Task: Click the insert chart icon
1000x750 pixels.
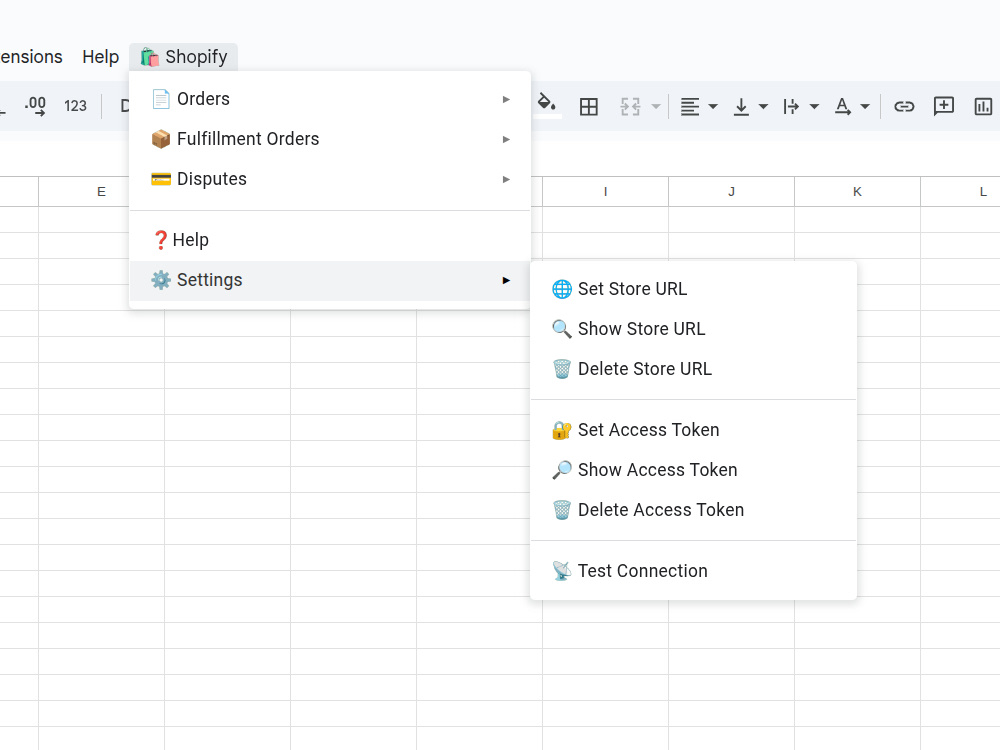Action: [x=983, y=107]
